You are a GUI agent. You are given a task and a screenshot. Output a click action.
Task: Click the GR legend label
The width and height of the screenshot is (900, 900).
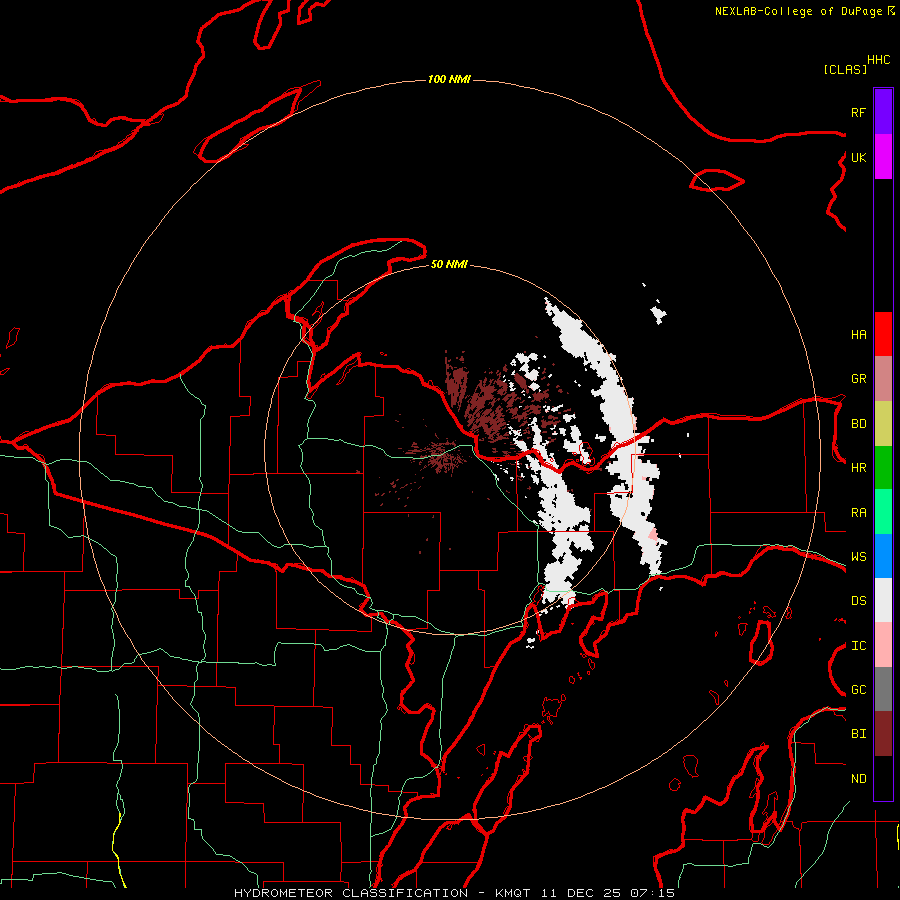point(858,379)
